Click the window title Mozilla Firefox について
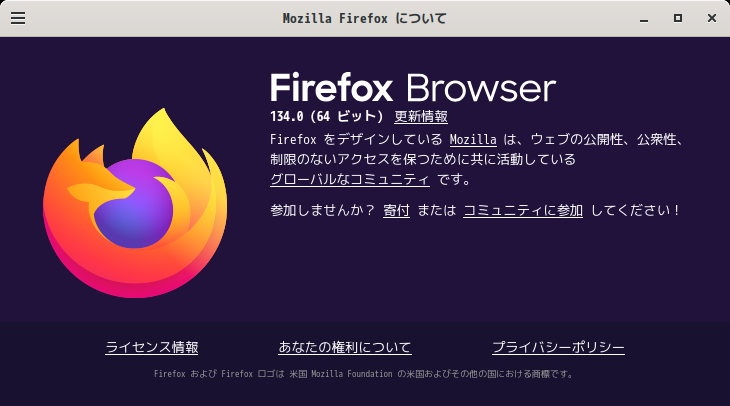730x406 pixels. [365, 19]
